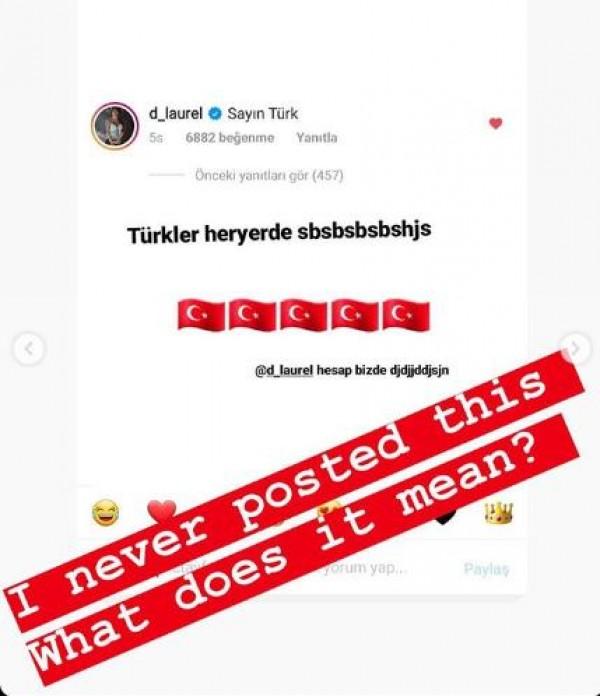600x696 pixels.
Task: Tap Yanıtla to reply to comment
Action: click(x=316, y=138)
